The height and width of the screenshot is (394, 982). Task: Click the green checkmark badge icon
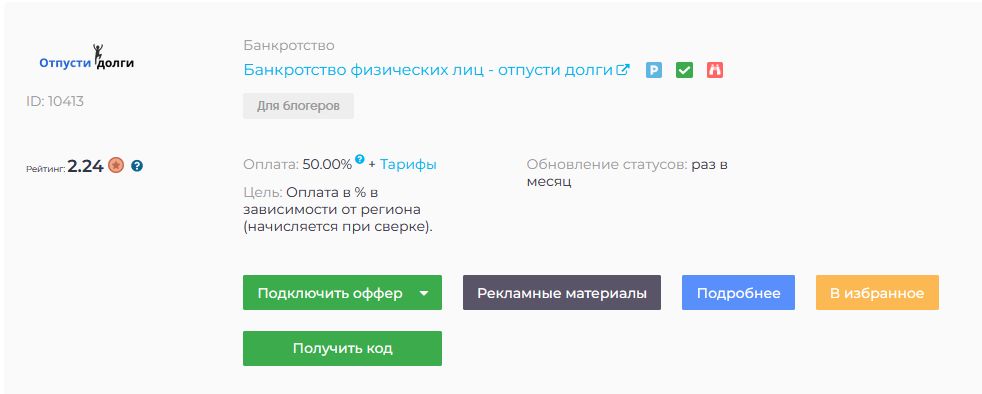685,70
